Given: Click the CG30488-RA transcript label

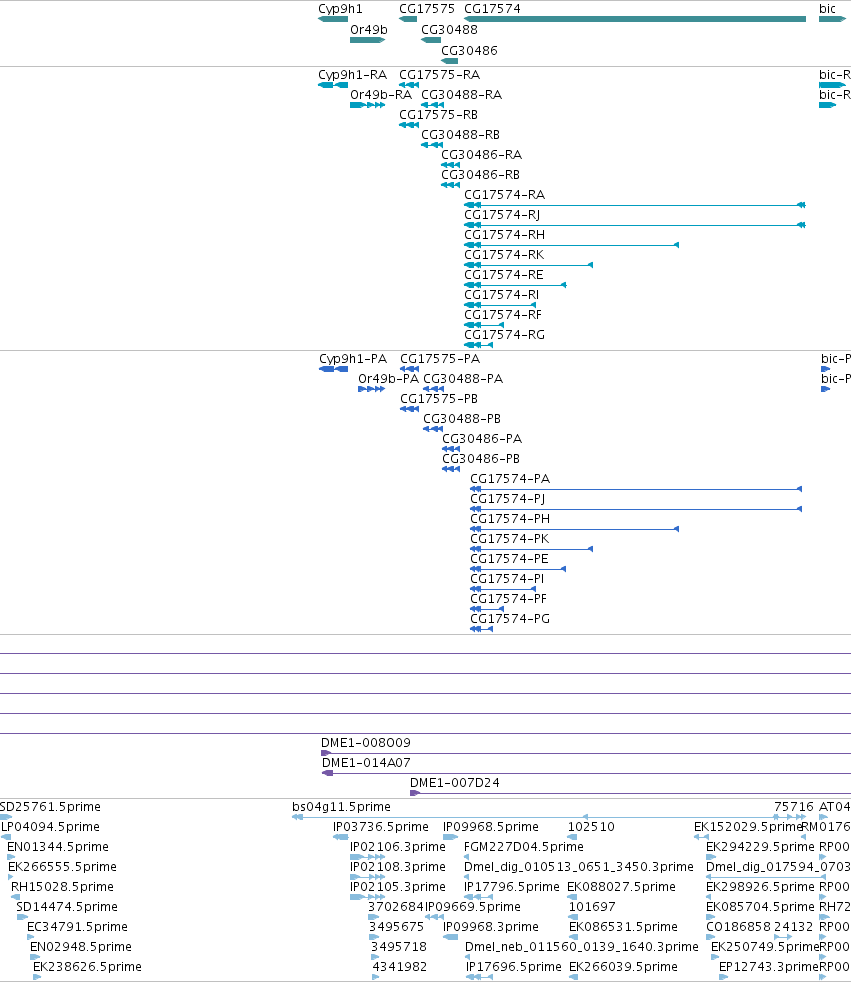Looking at the screenshot, I should click(x=462, y=95).
